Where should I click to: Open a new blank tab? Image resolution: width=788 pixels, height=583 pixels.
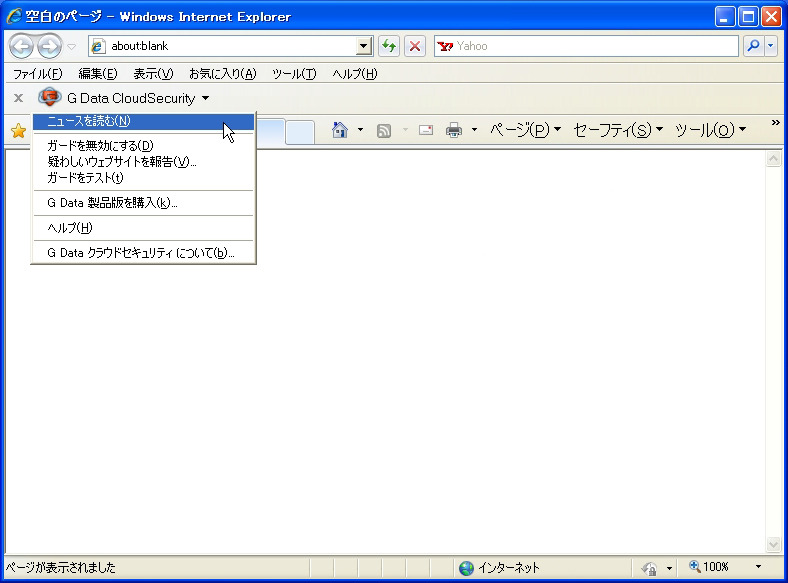[300, 132]
